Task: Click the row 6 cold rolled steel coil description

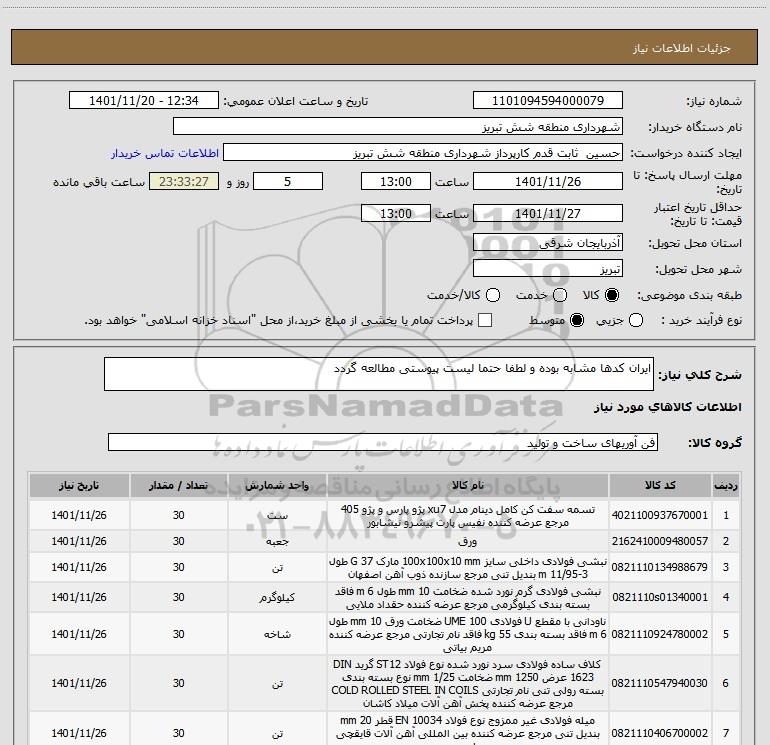Action: coord(468,684)
